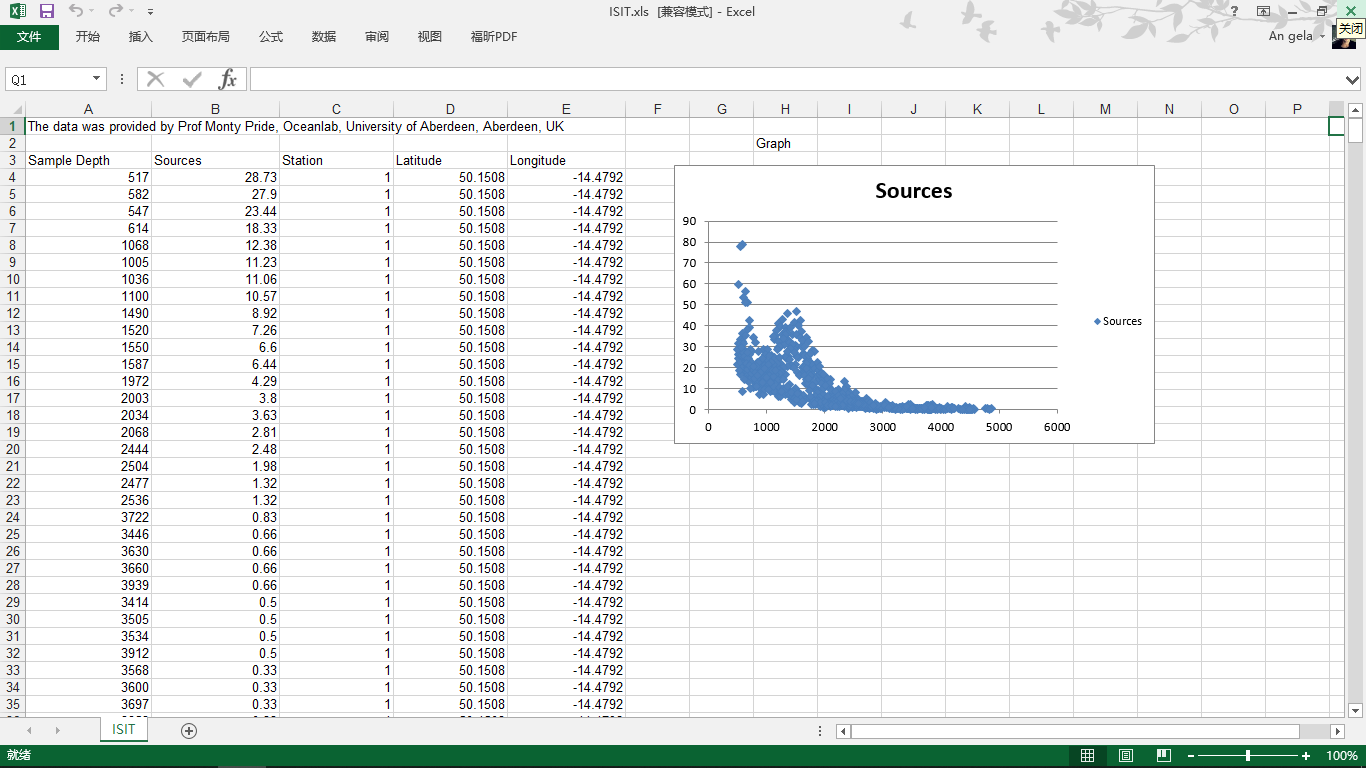Screen dimensions: 1366x768
Task: Switch to Page Break Preview view
Action: [x=1163, y=756]
